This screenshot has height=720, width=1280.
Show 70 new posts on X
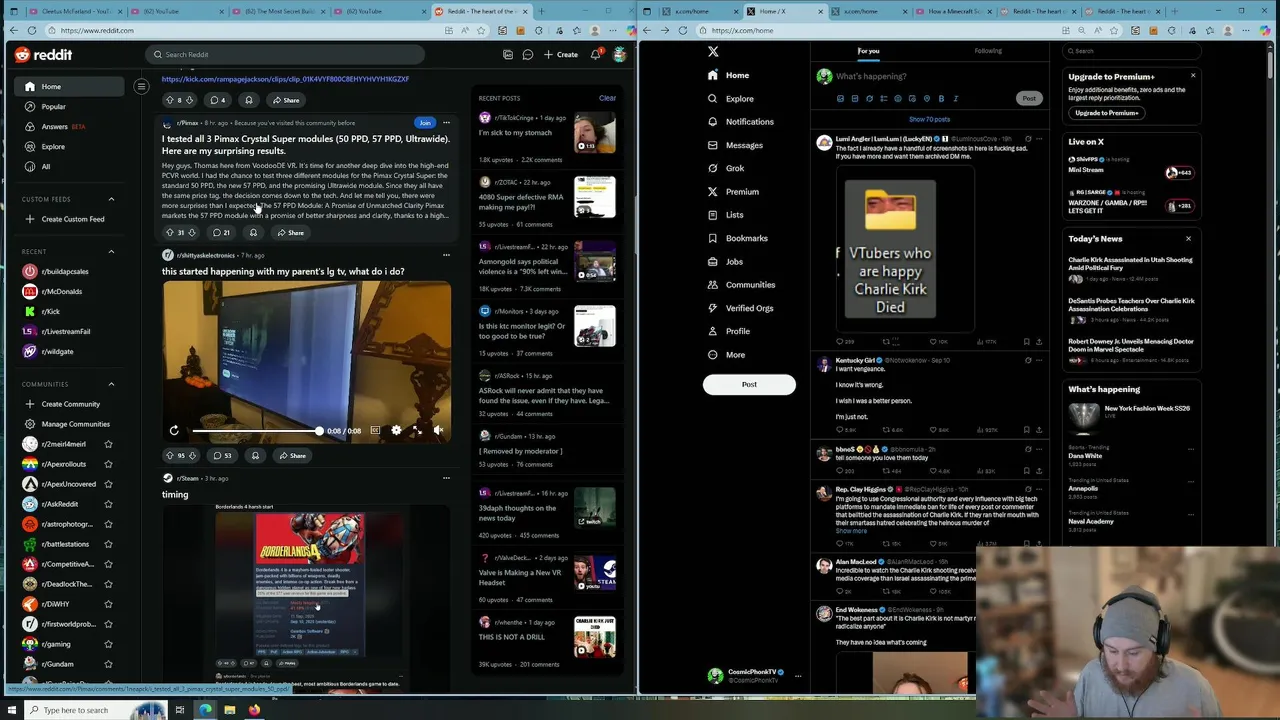(x=929, y=119)
